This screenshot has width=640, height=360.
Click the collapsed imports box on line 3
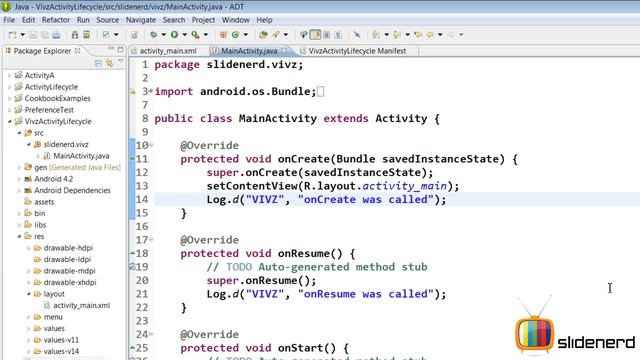(320, 92)
